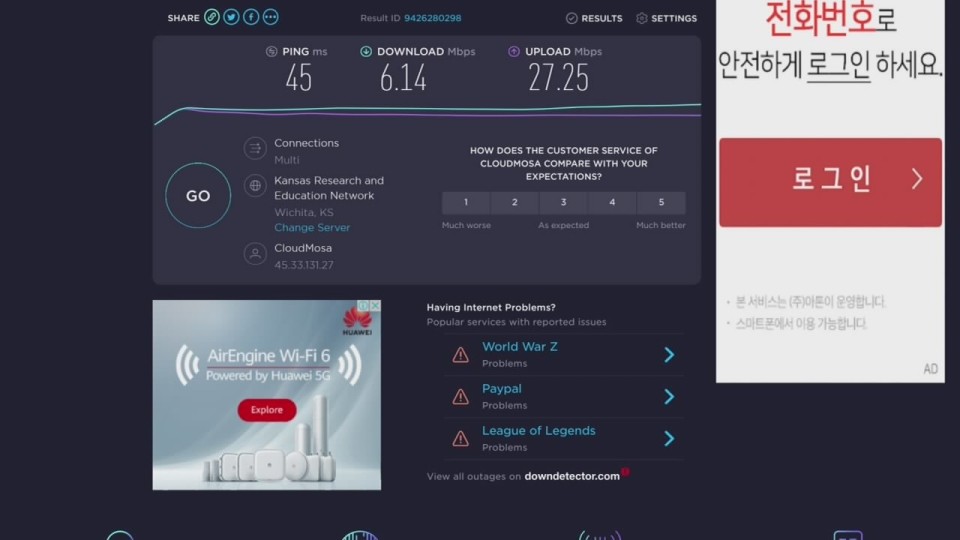960x540 pixels.
Task: Close the Huawei AirEngine ad
Action: click(375, 305)
